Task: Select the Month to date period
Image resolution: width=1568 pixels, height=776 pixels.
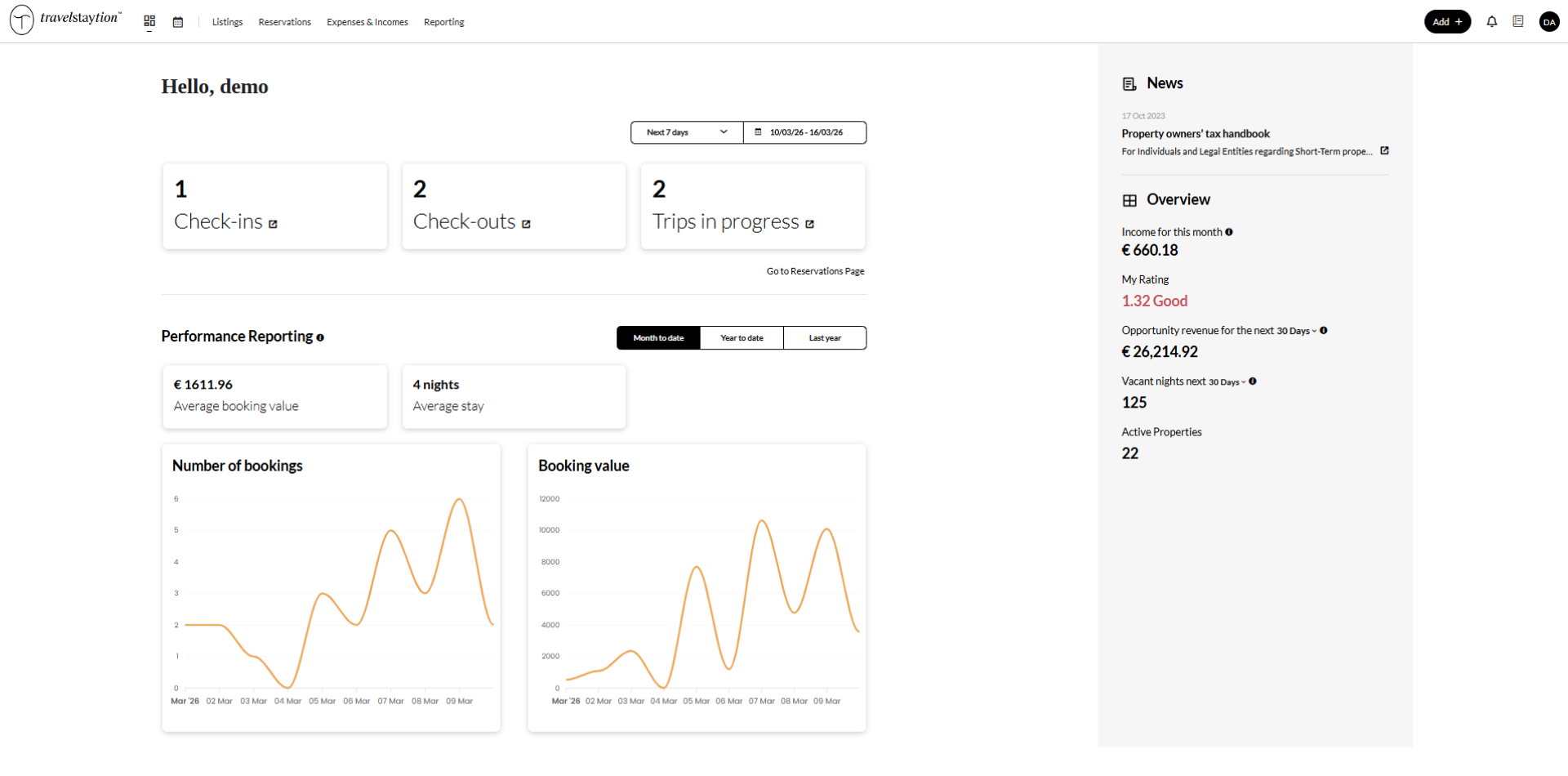Action: pos(658,338)
